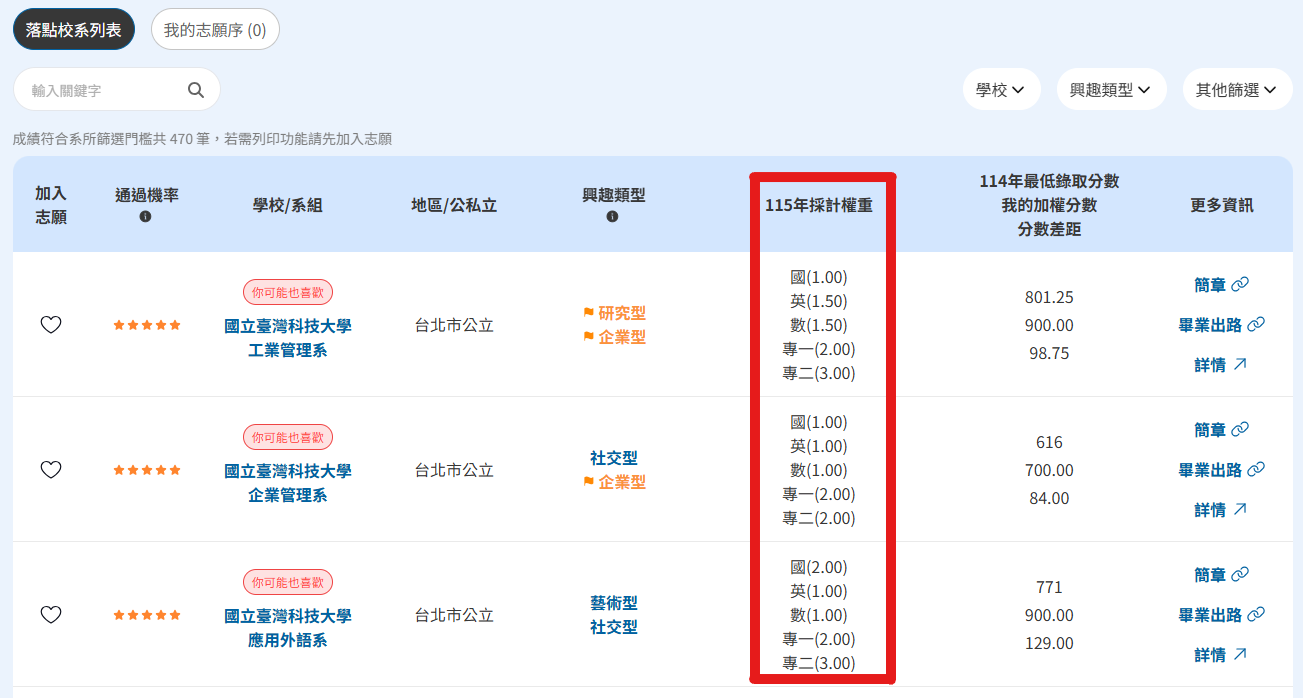Click info icon under 通過機率 header
Image resolution: width=1303 pixels, height=698 pixels.
[146, 216]
